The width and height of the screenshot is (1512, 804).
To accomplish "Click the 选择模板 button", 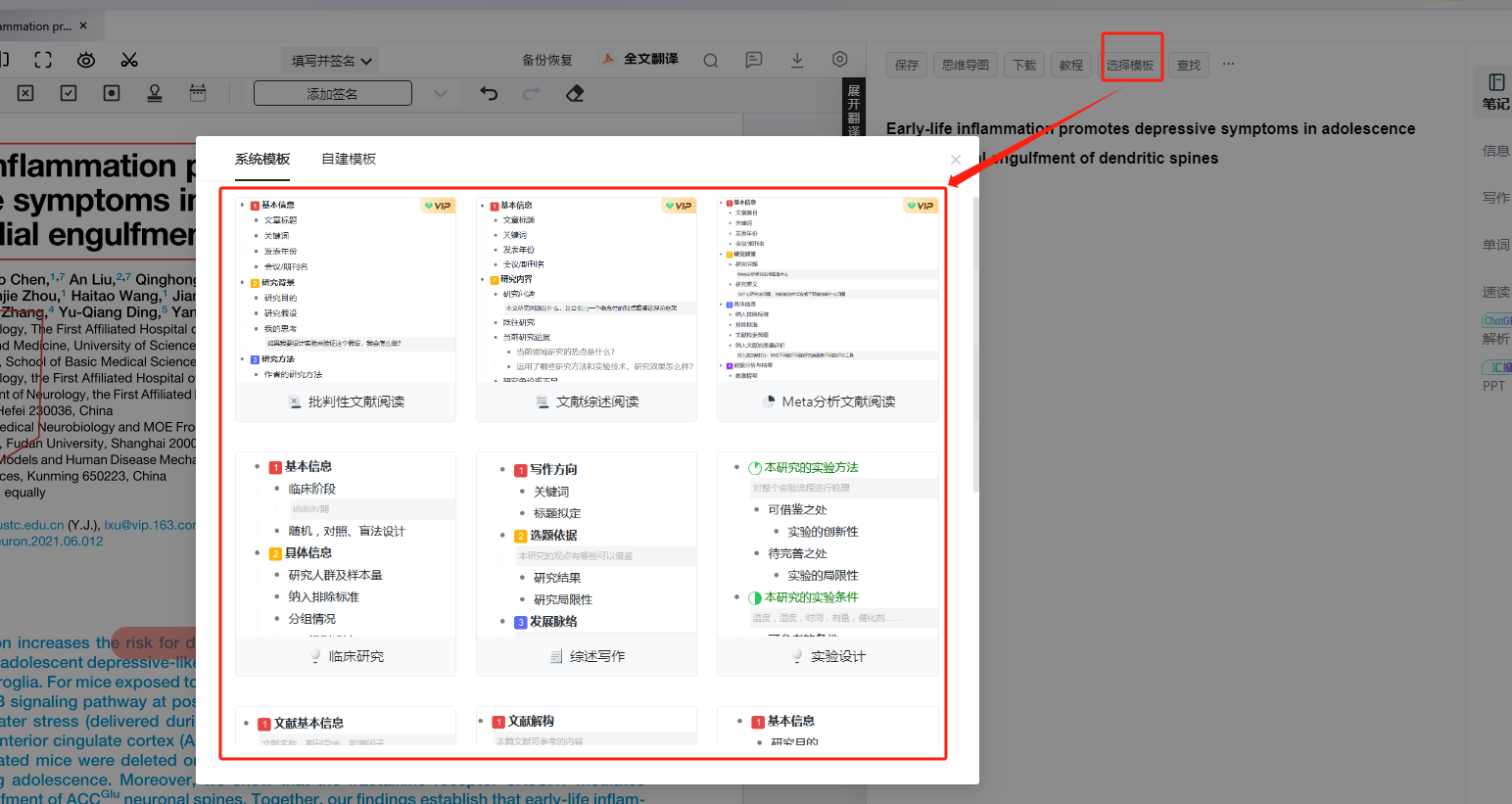I will click(1130, 65).
